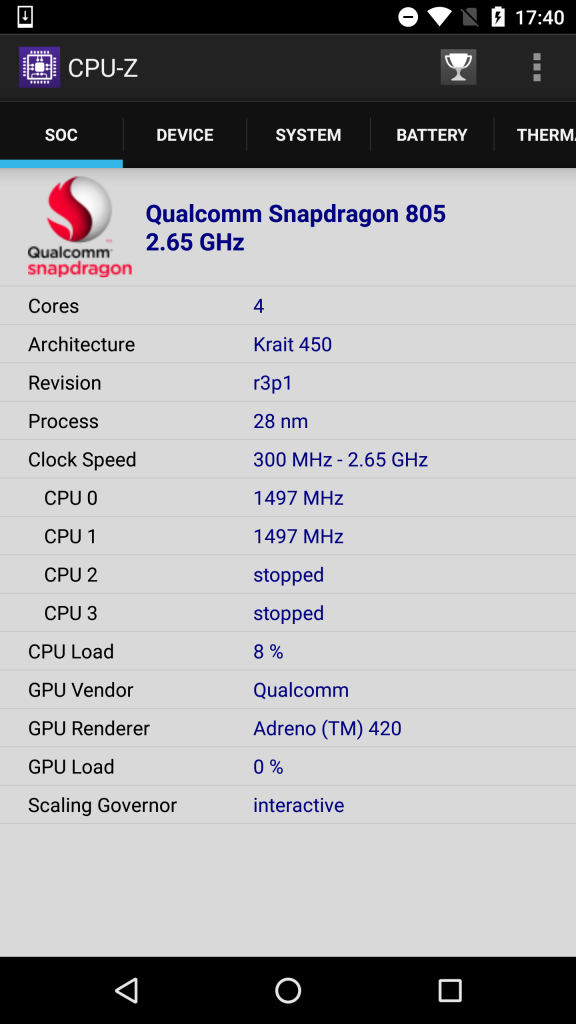
Task: Open recent apps square button
Action: (x=449, y=990)
